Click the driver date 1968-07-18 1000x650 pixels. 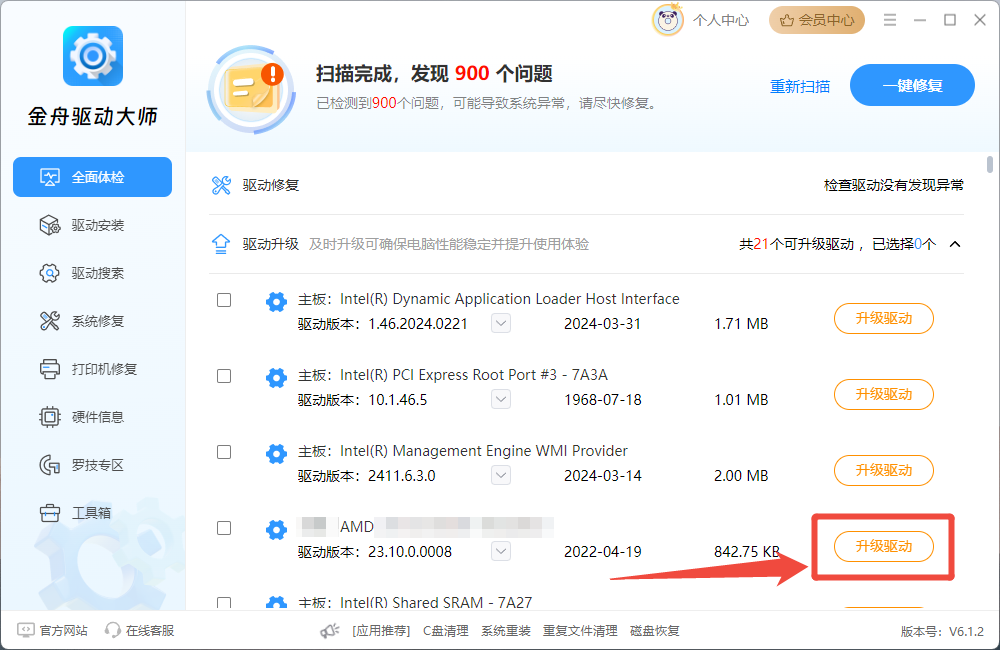603,400
